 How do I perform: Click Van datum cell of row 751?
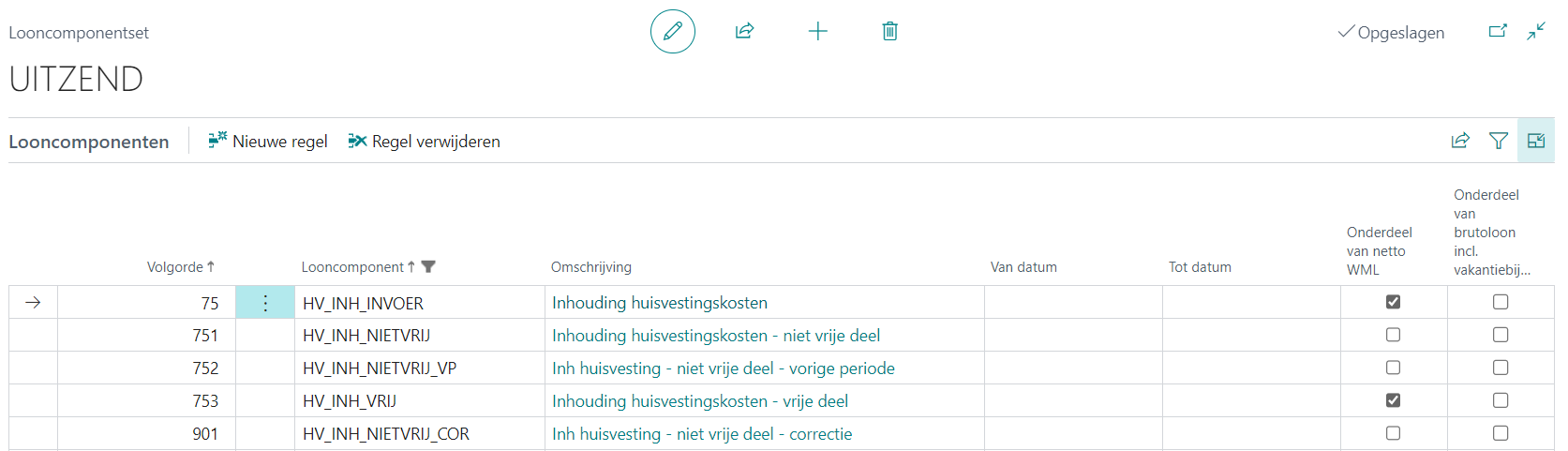1072,336
